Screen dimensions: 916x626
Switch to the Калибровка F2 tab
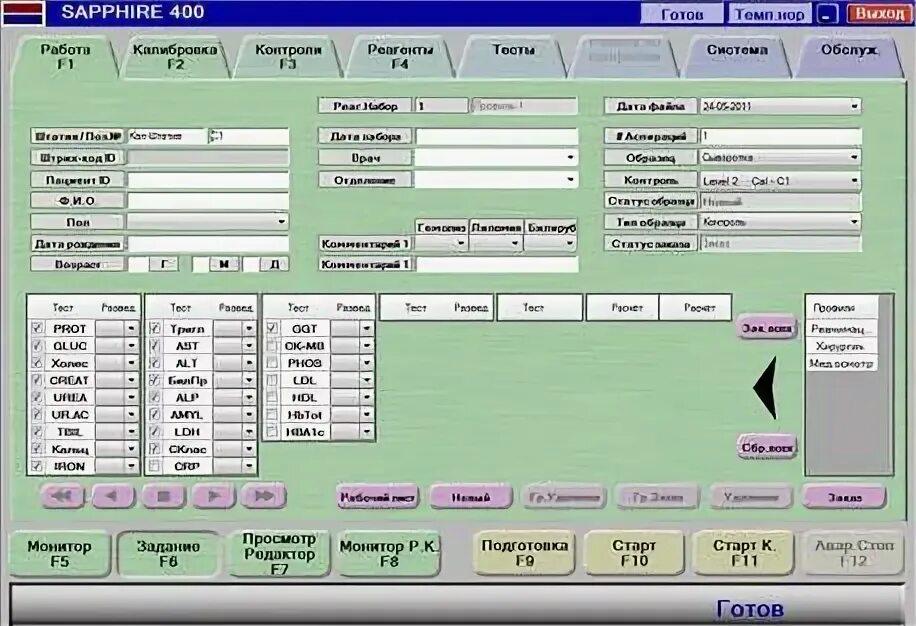[175, 57]
